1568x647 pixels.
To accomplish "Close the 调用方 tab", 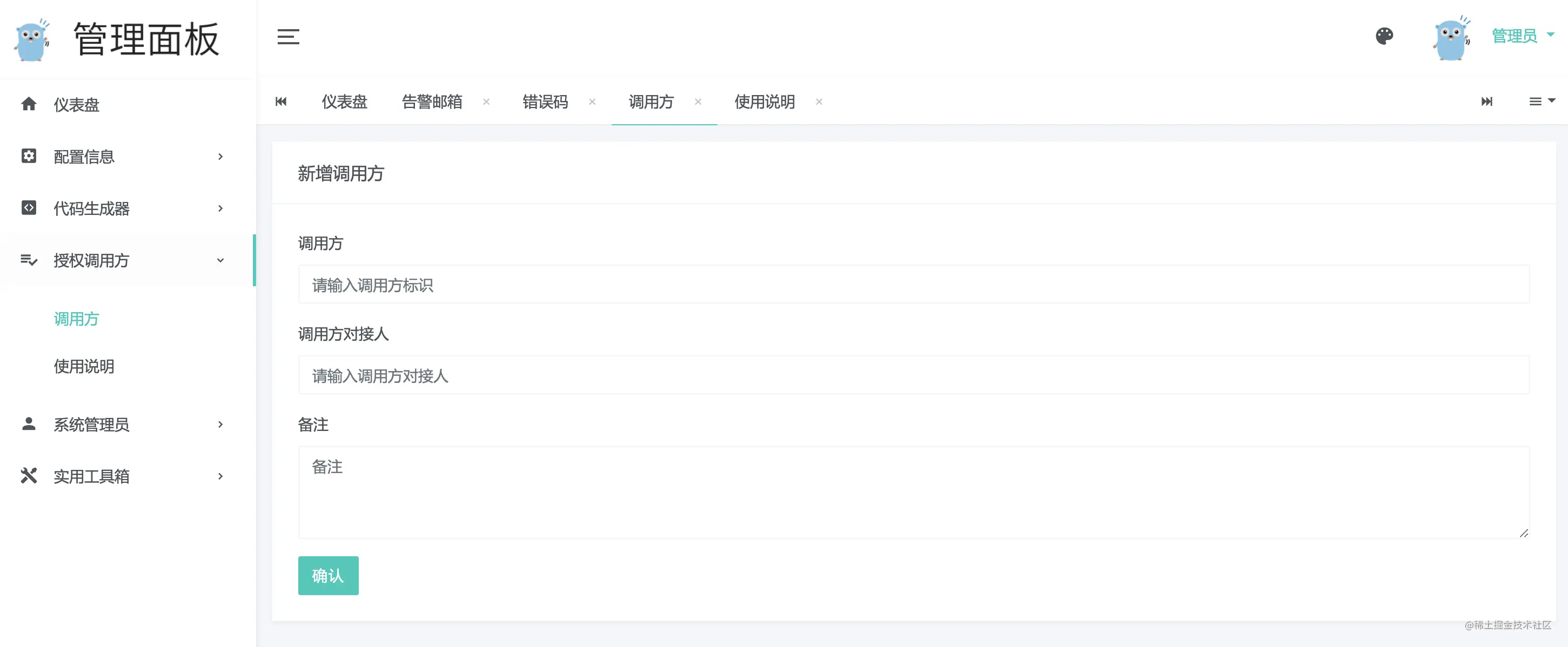I will pyautogui.click(x=698, y=102).
